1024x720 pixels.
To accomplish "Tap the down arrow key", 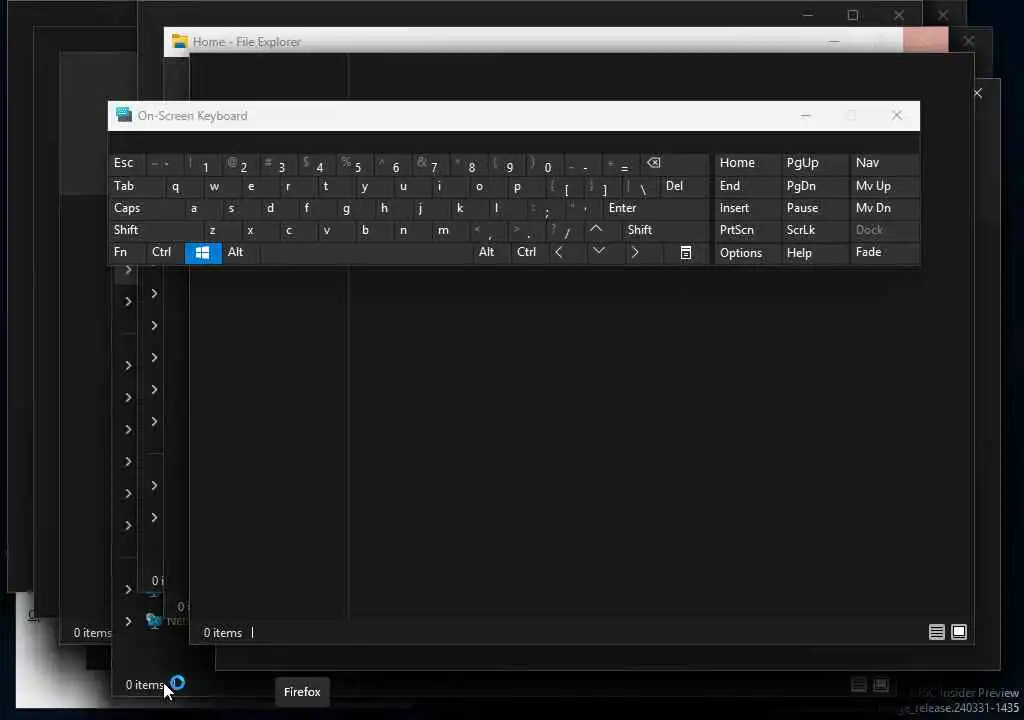I will [x=599, y=252].
